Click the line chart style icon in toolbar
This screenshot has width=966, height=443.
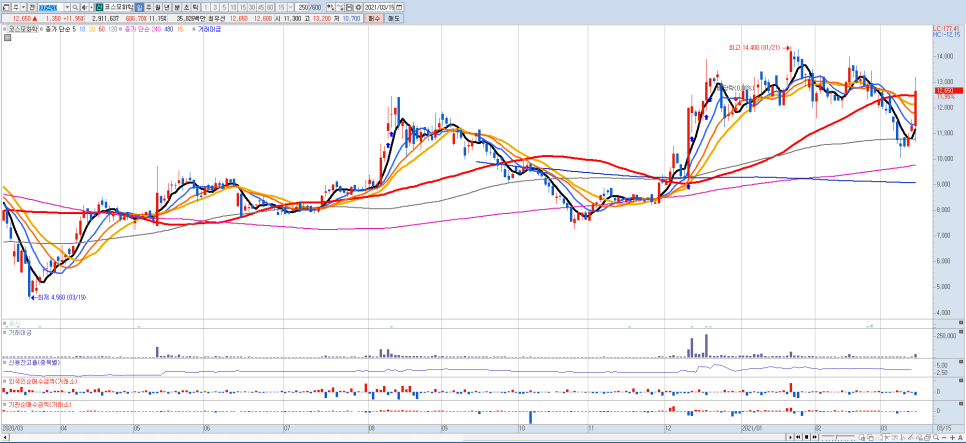(x=339, y=7)
